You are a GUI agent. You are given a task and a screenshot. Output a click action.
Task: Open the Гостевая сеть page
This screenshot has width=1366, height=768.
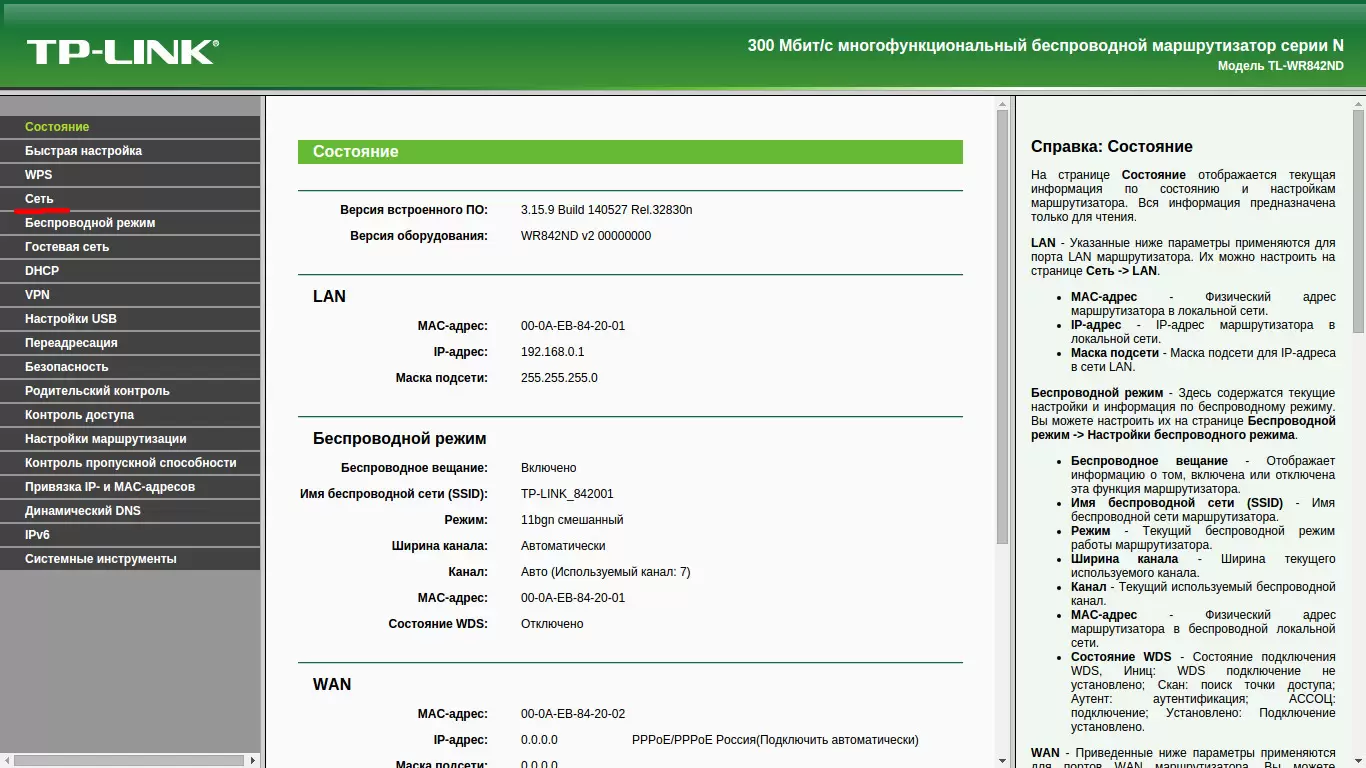(67, 247)
